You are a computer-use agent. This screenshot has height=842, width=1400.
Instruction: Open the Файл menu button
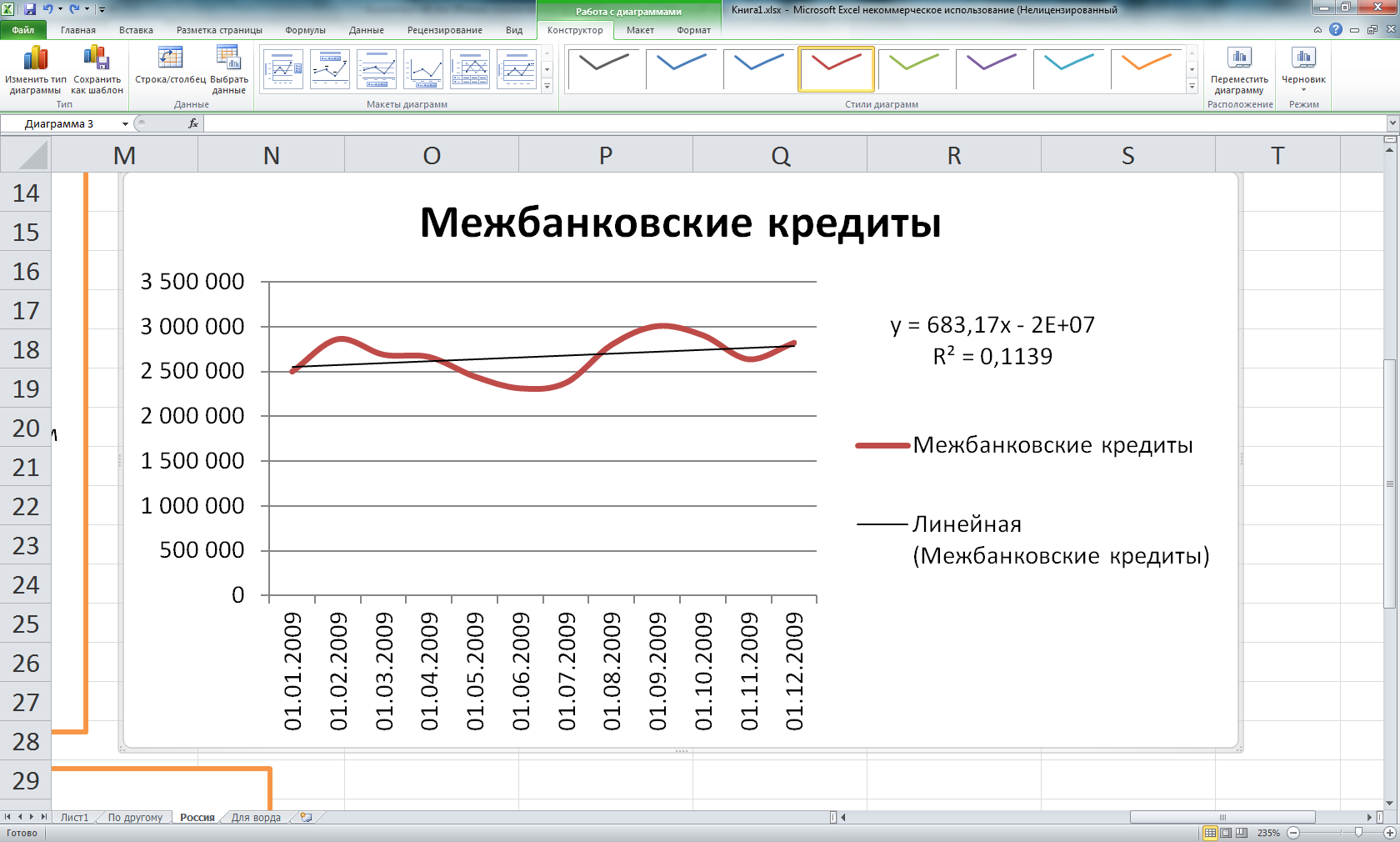(x=23, y=30)
